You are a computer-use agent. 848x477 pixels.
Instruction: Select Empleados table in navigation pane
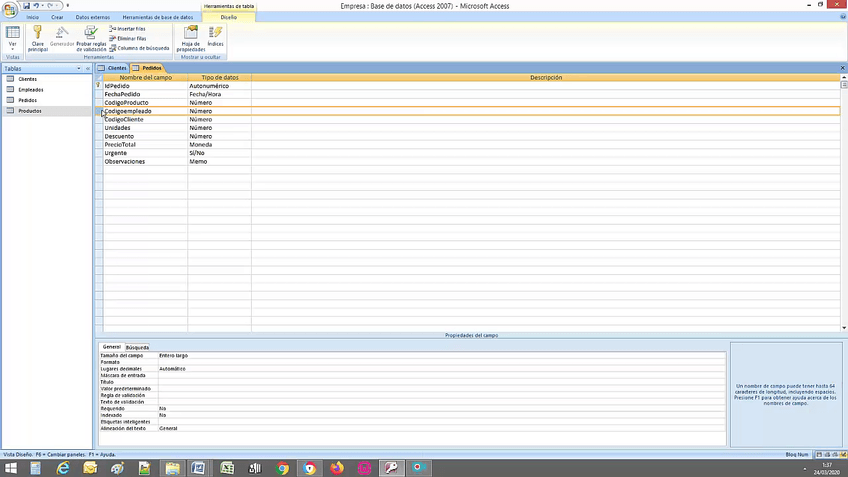31,89
